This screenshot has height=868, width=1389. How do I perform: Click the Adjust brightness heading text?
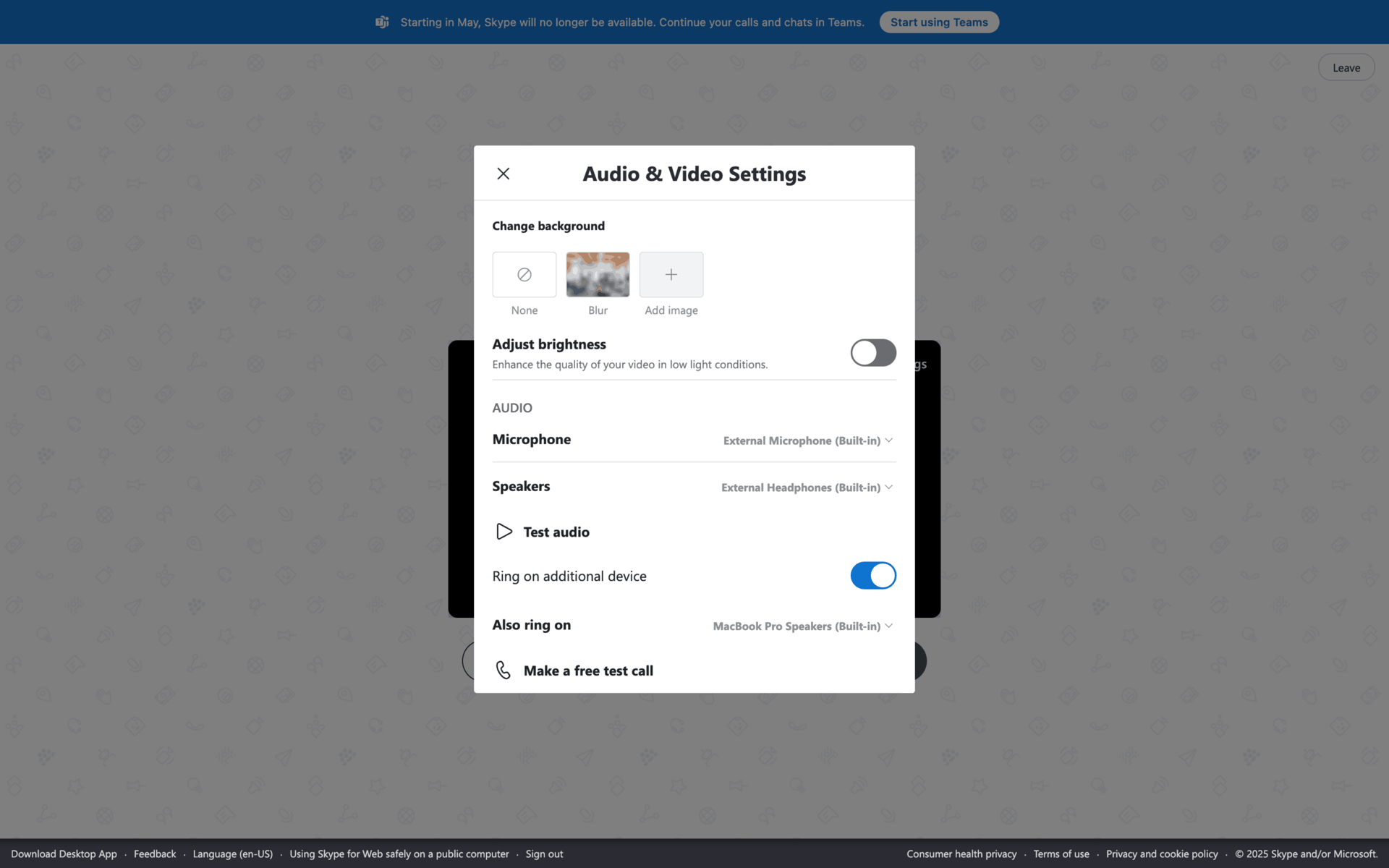click(549, 344)
